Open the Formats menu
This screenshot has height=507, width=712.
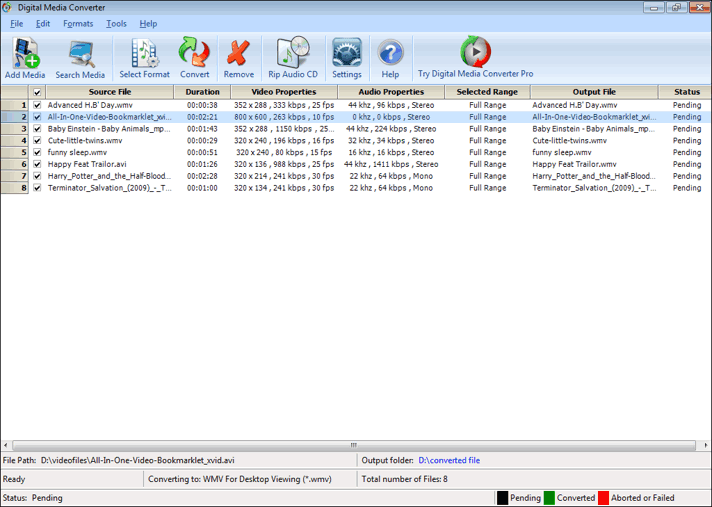(78, 23)
